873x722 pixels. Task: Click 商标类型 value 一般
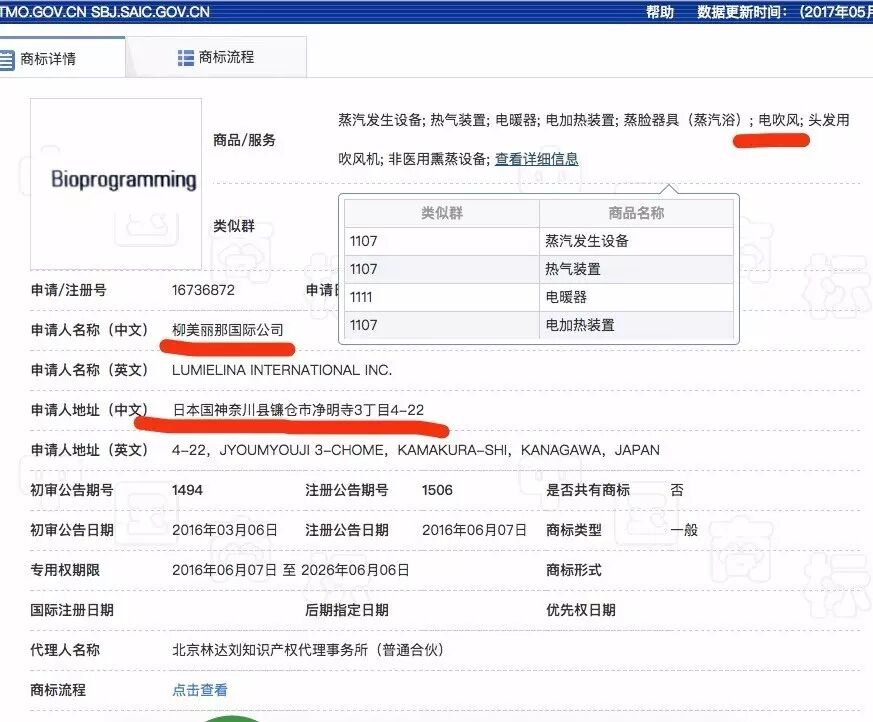pos(684,530)
